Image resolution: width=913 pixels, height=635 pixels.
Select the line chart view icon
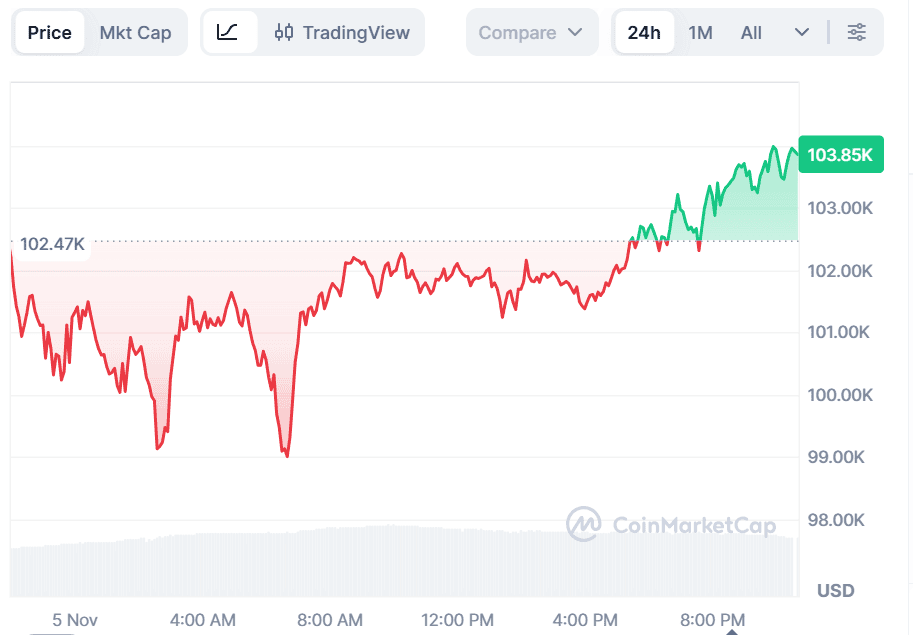(x=228, y=32)
